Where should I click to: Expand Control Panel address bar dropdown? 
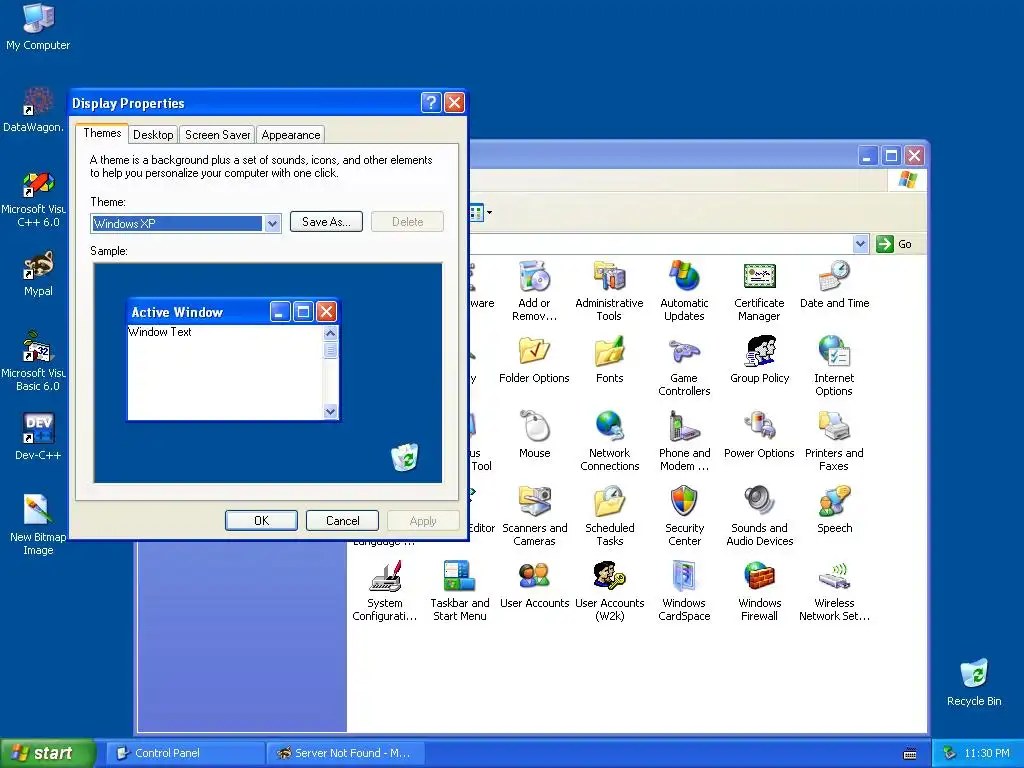(x=861, y=244)
